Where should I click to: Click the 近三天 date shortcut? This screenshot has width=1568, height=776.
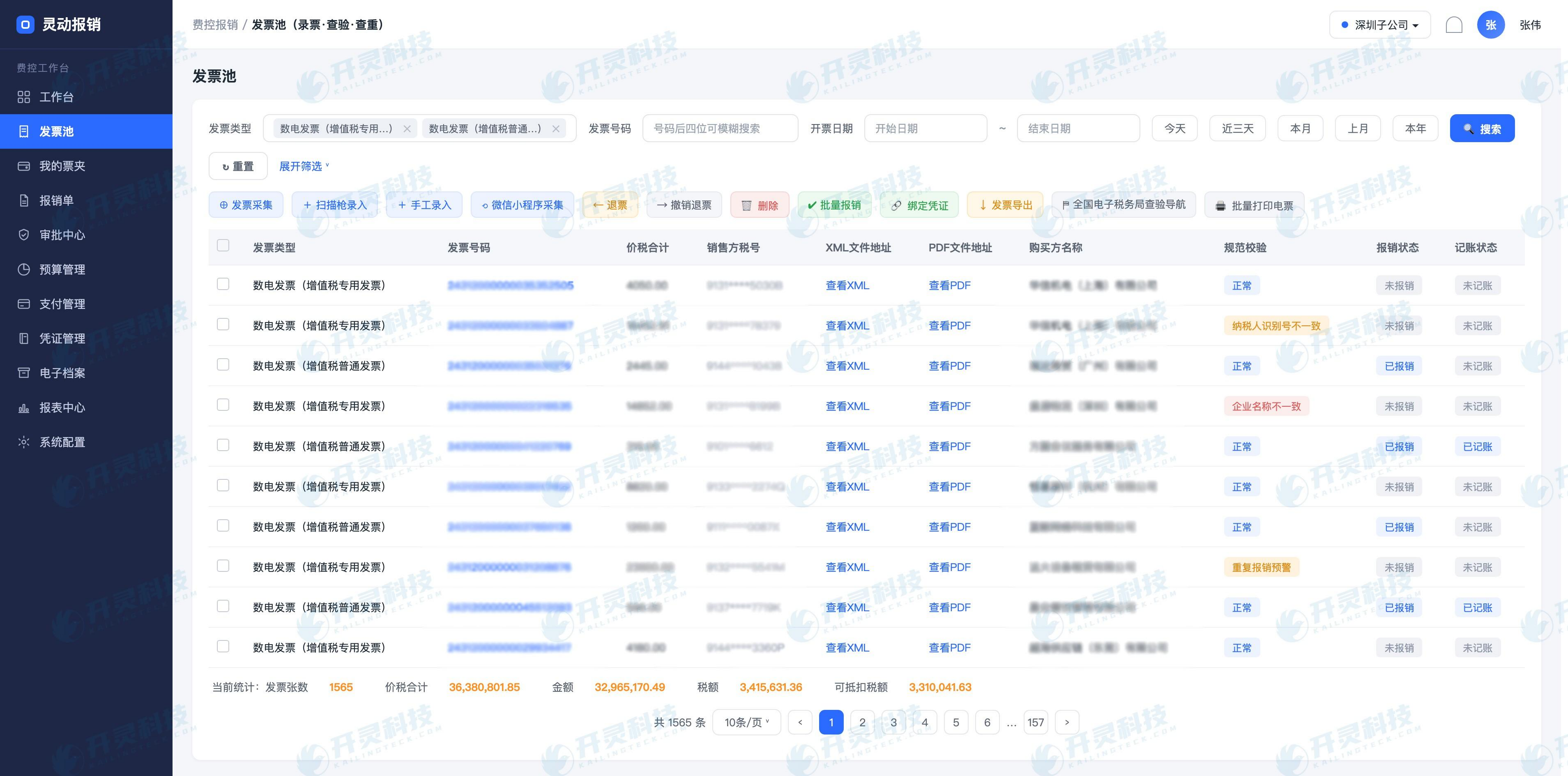[1237, 129]
